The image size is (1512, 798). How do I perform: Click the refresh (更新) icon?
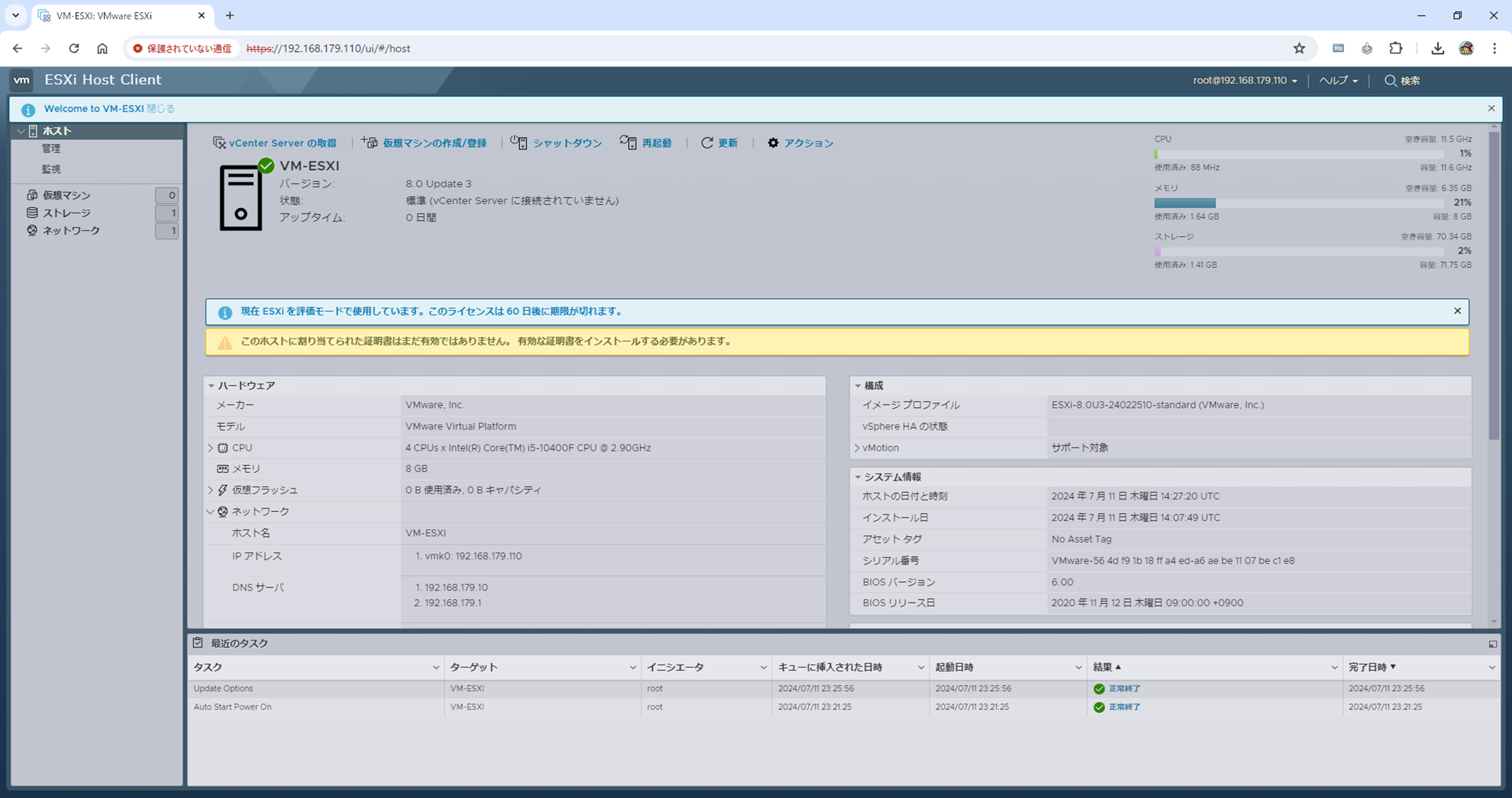pyautogui.click(x=707, y=143)
